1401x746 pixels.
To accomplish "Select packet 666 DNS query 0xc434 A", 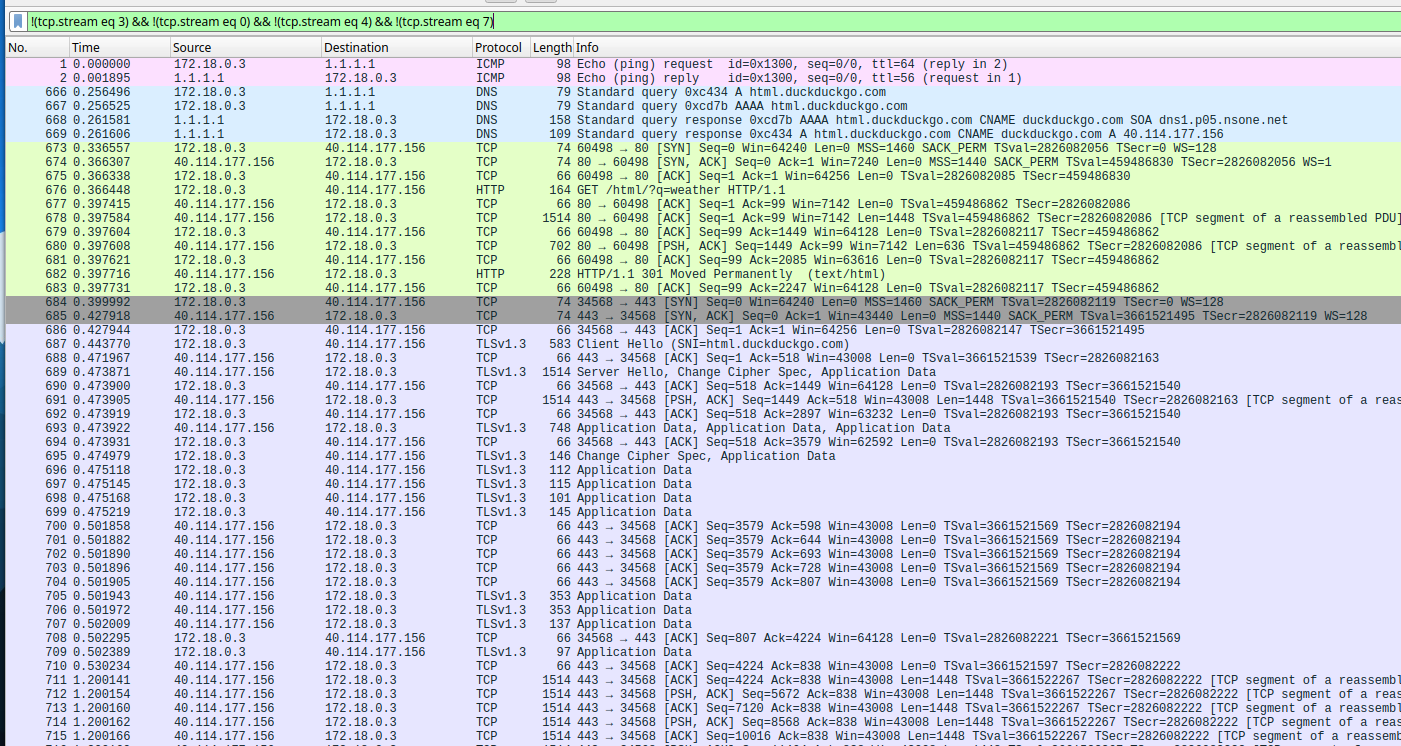I will tap(703, 92).
